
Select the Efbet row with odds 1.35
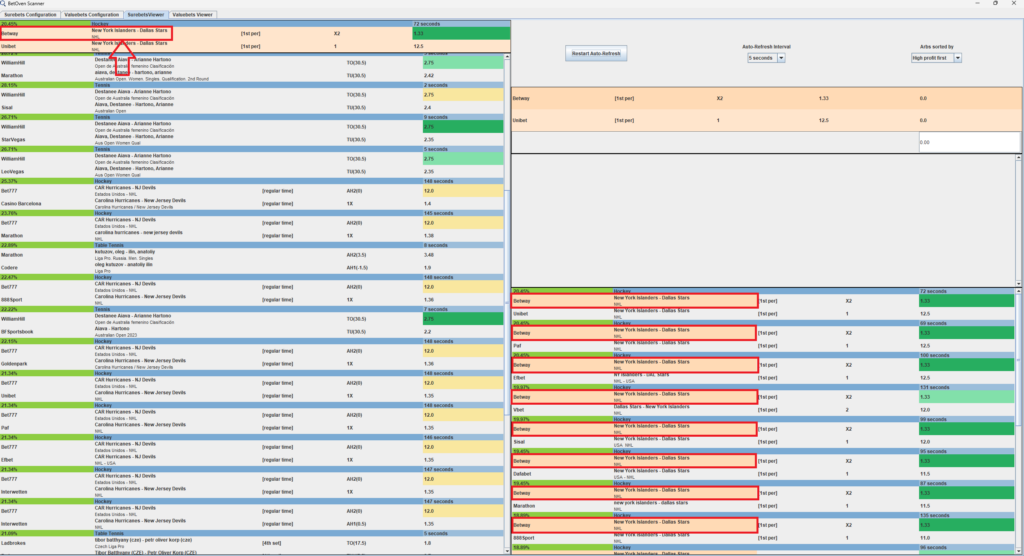(x=252, y=460)
